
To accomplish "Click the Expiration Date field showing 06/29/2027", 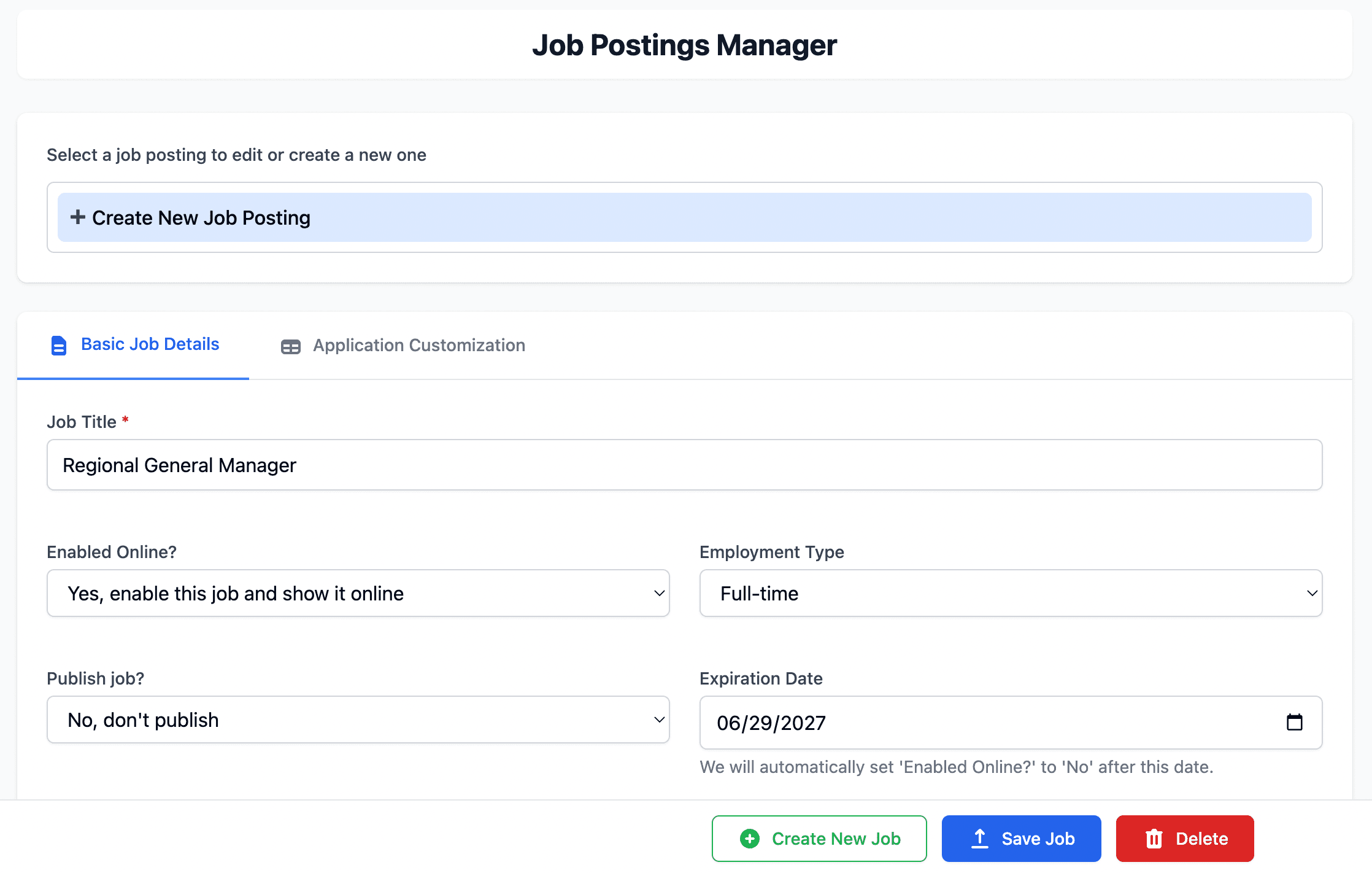I will coord(1011,723).
